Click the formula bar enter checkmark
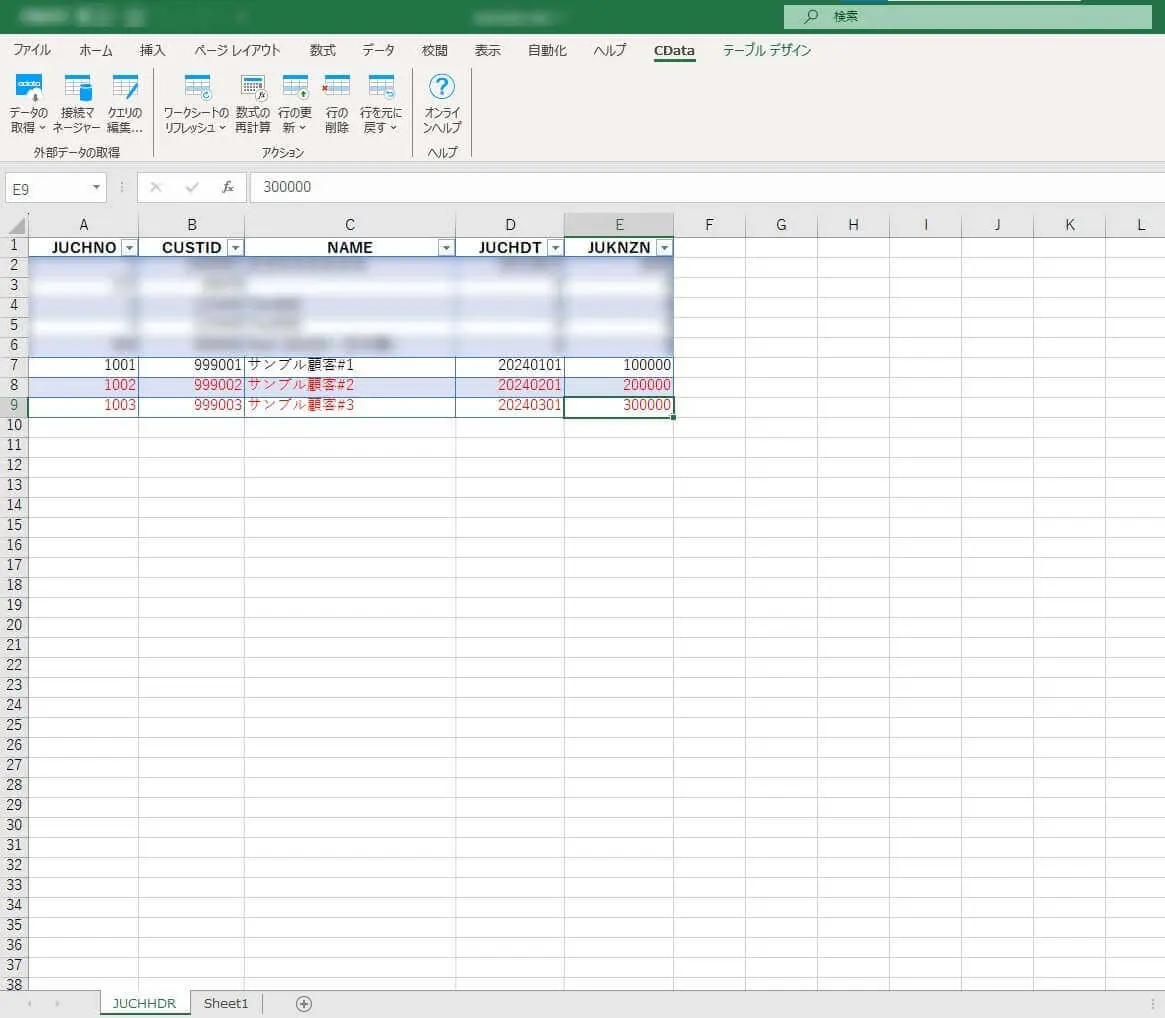The width and height of the screenshot is (1165, 1018). 192,187
